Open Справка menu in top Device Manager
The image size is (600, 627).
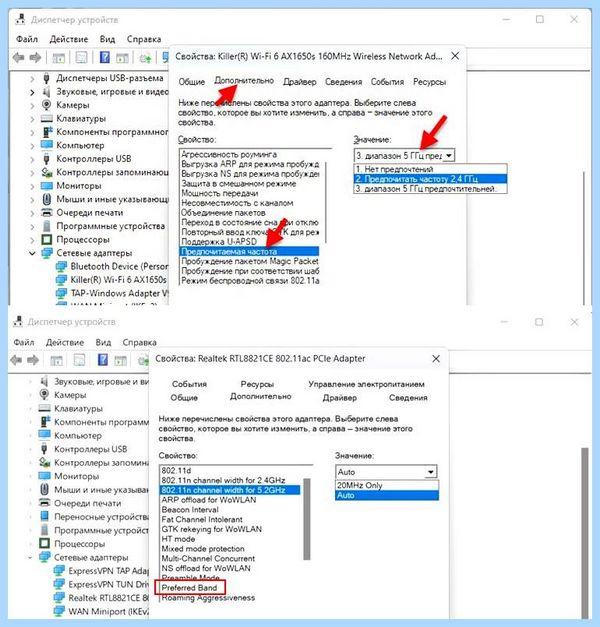[144, 39]
